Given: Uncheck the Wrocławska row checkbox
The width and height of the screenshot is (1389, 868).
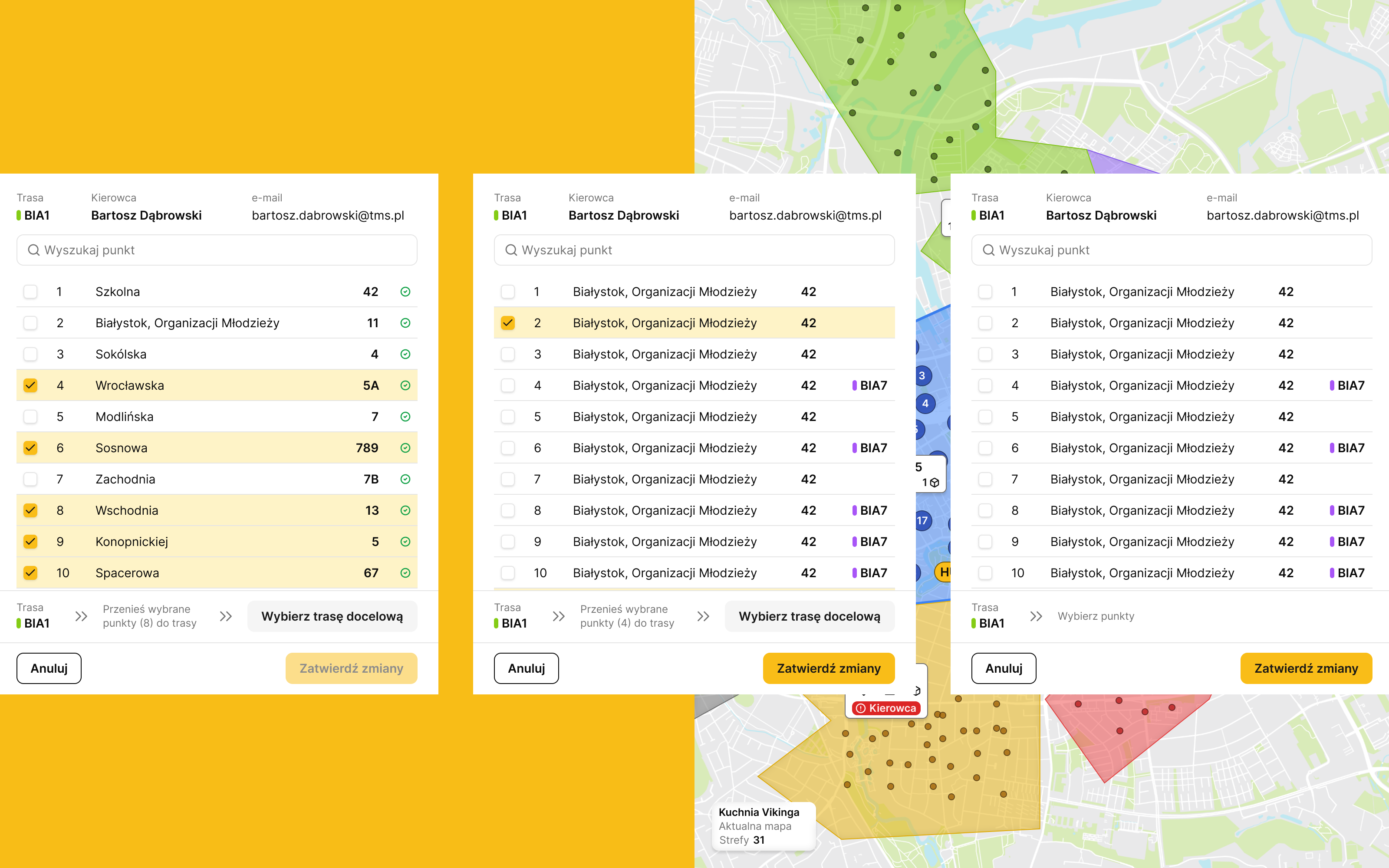Looking at the screenshot, I should 30,386.
